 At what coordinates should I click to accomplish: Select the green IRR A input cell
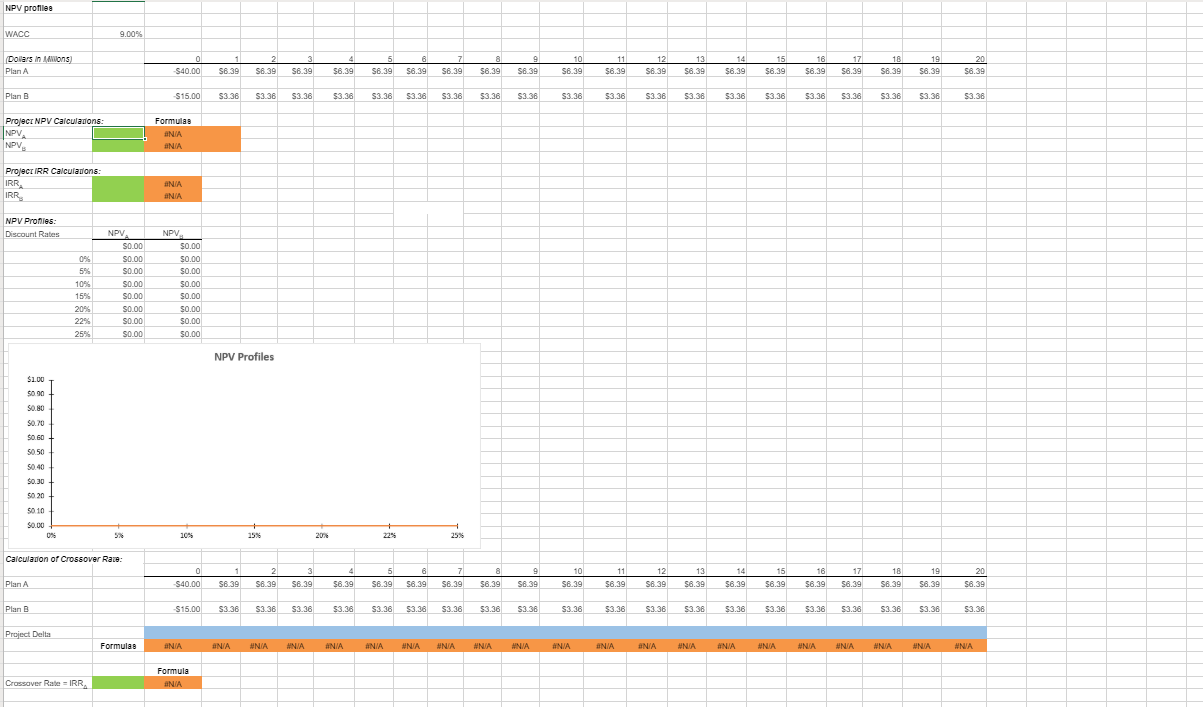(119, 183)
